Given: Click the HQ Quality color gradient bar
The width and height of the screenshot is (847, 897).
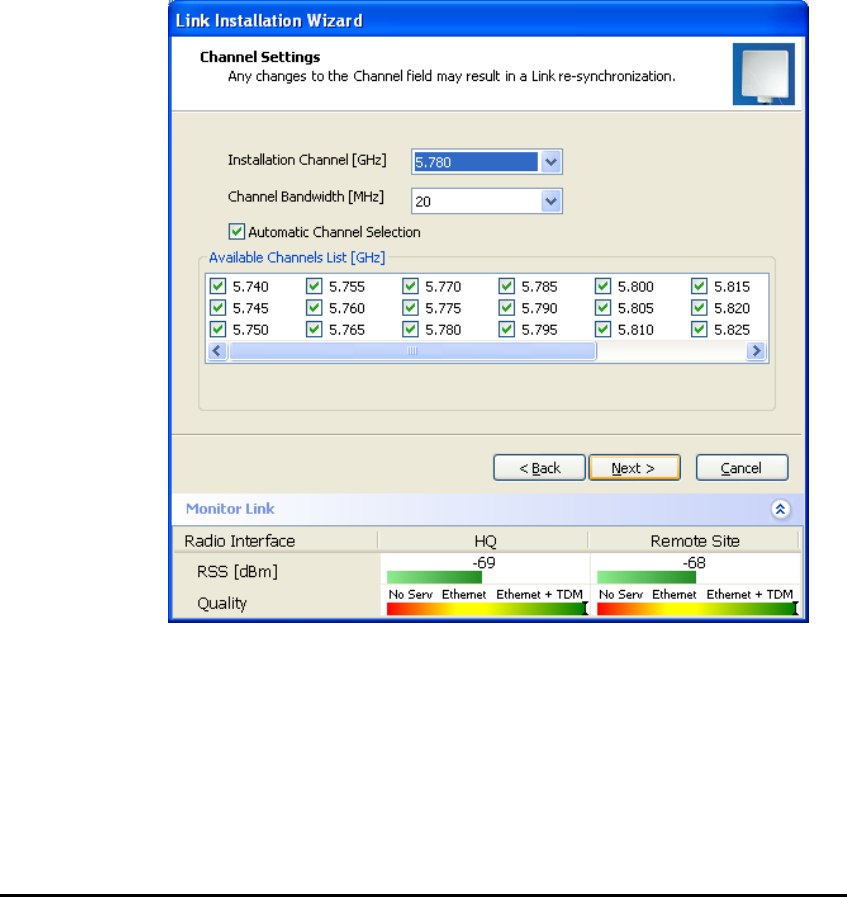Looking at the screenshot, I should tap(487, 609).
